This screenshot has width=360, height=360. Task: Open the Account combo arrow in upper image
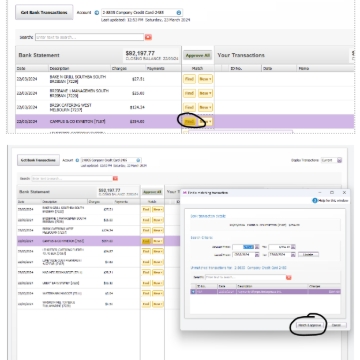pos(179,13)
